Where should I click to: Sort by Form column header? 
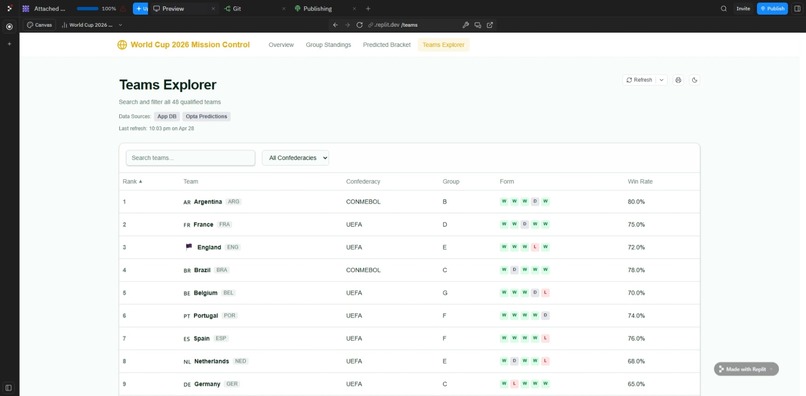click(x=507, y=182)
